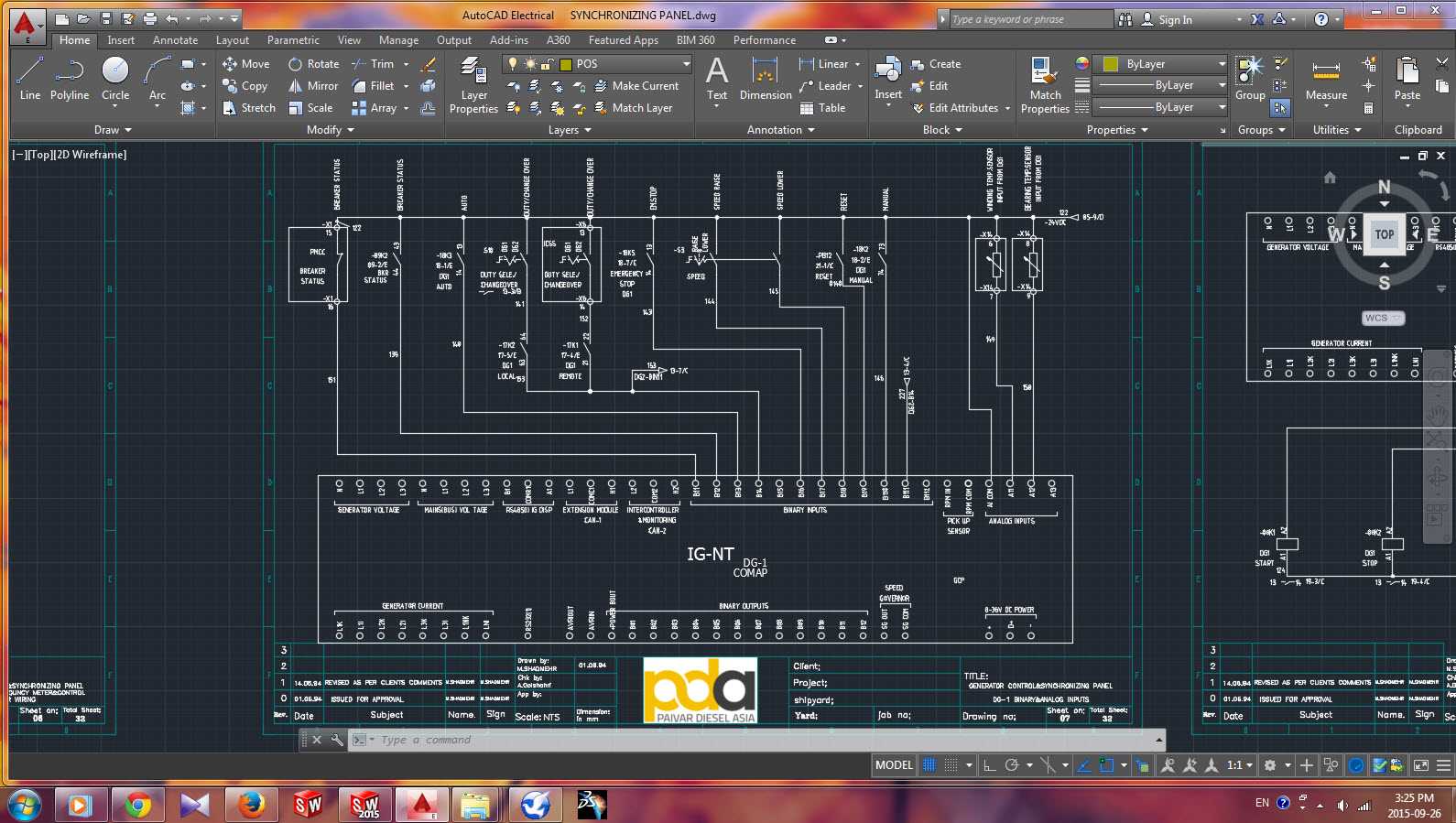The height and width of the screenshot is (823, 1456).
Task: Switch to the Manage tab
Action: click(x=398, y=40)
